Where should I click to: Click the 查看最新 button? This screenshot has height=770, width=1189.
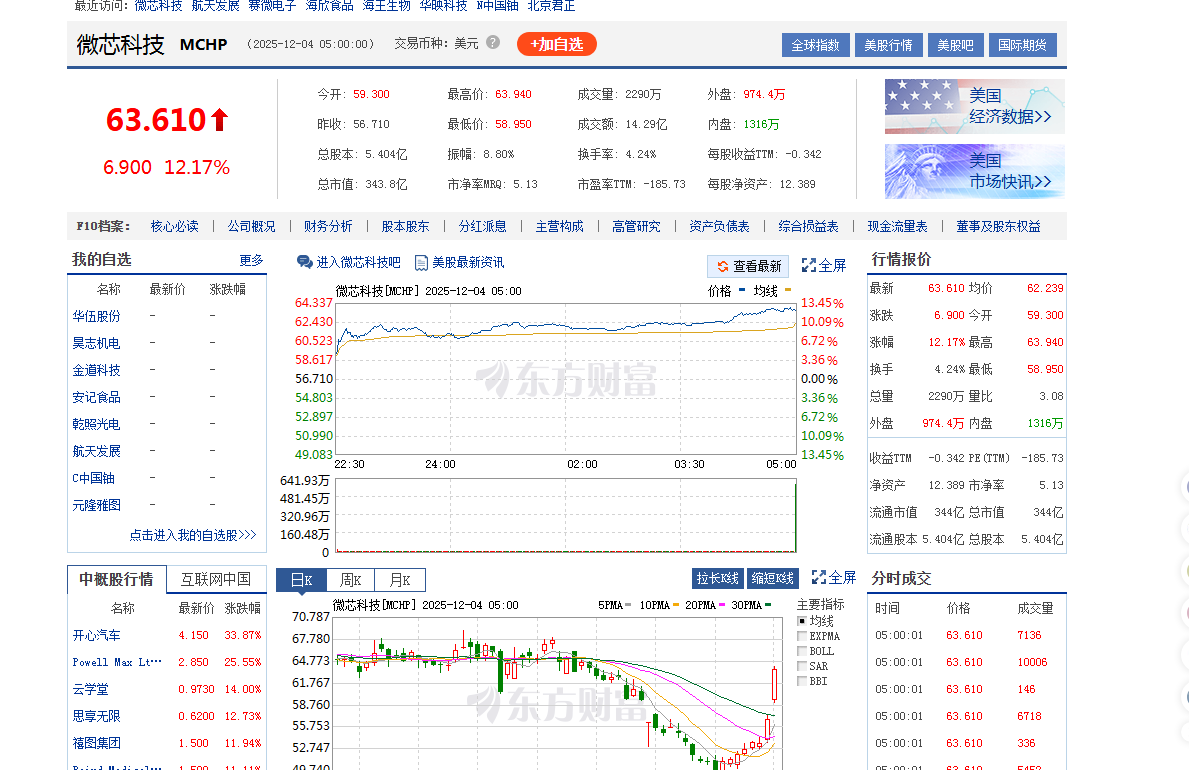[748, 266]
